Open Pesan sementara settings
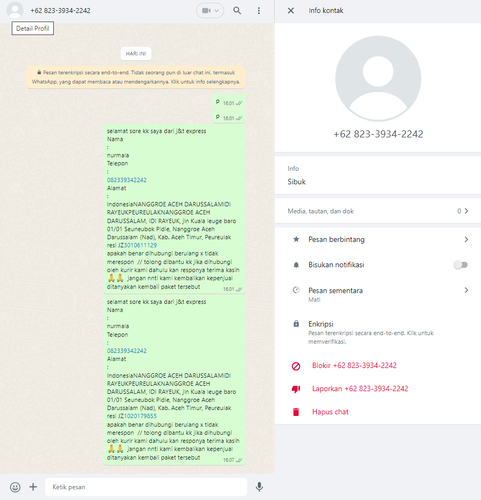The image size is (481, 500). tap(378, 294)
